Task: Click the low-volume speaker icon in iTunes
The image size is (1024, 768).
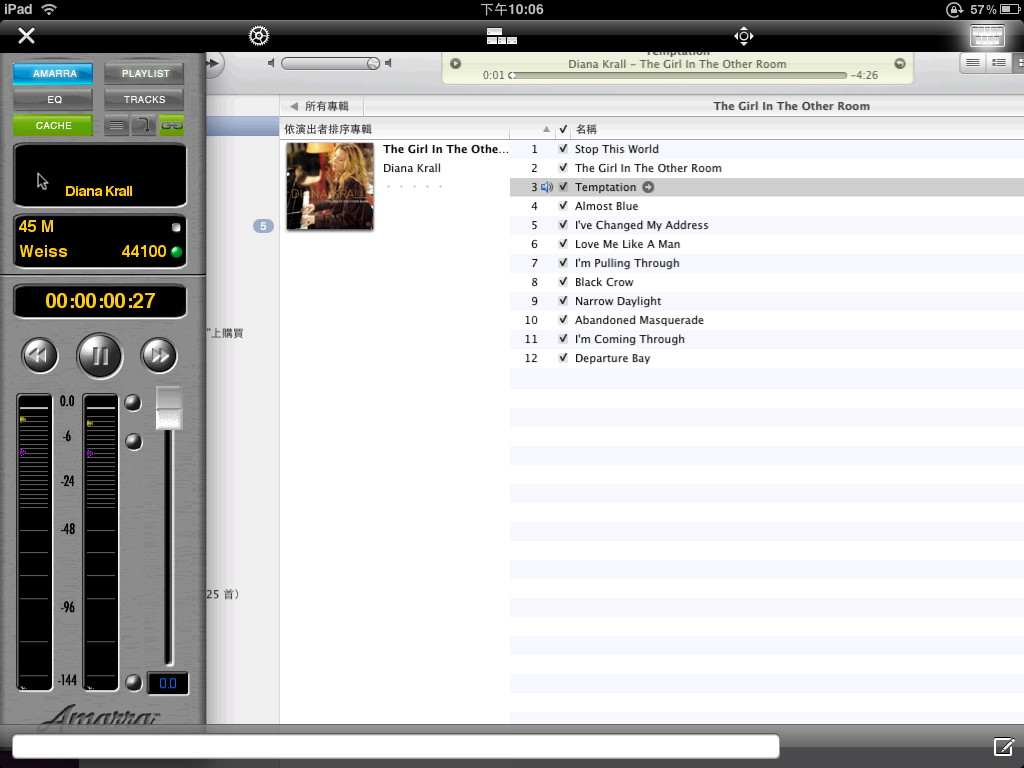Action: [x=271, y=63]
